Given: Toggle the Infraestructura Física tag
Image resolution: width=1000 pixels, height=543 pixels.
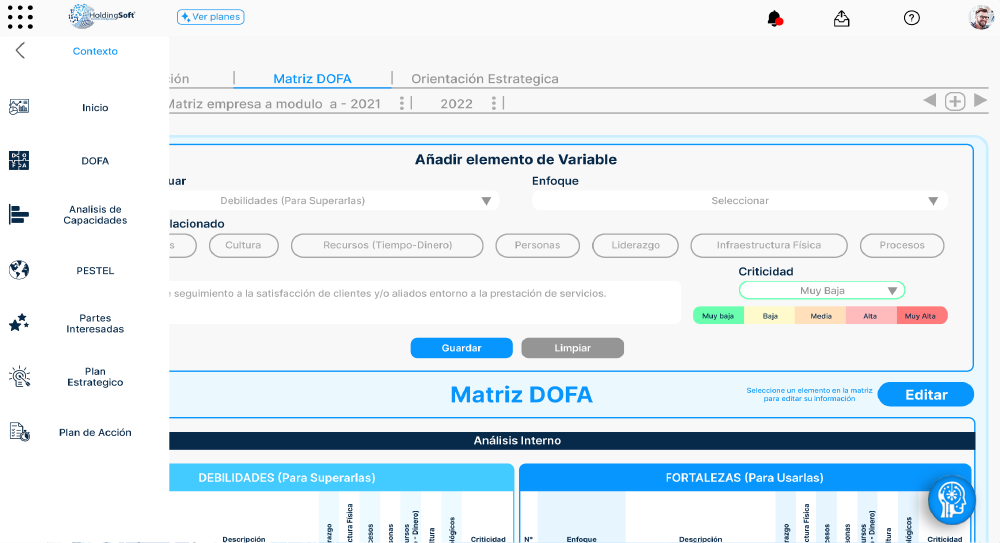Looking at the screenshot, I should (x=769, y=245).
